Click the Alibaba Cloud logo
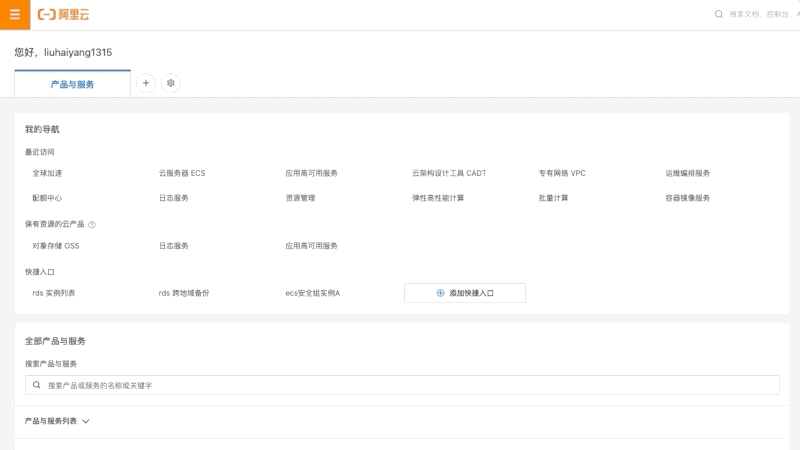The image size is (800, 450). click(64, 15)
